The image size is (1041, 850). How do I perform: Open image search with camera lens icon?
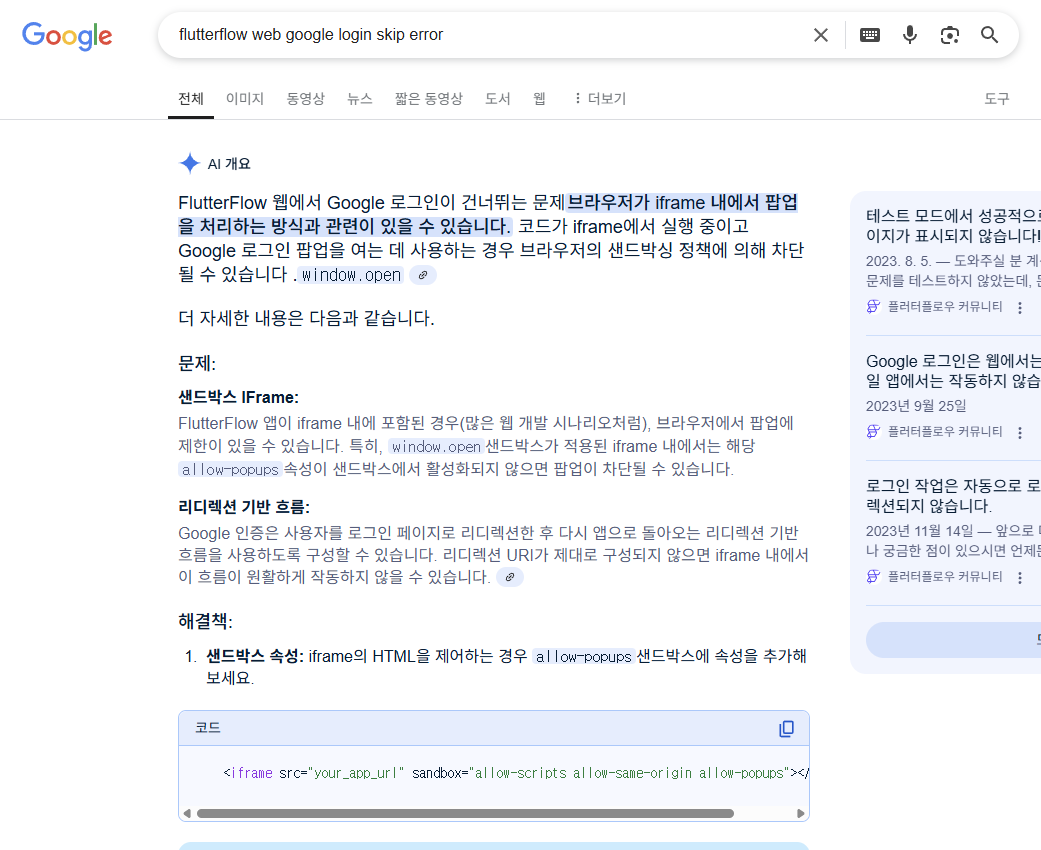click(x=950, y=35)
